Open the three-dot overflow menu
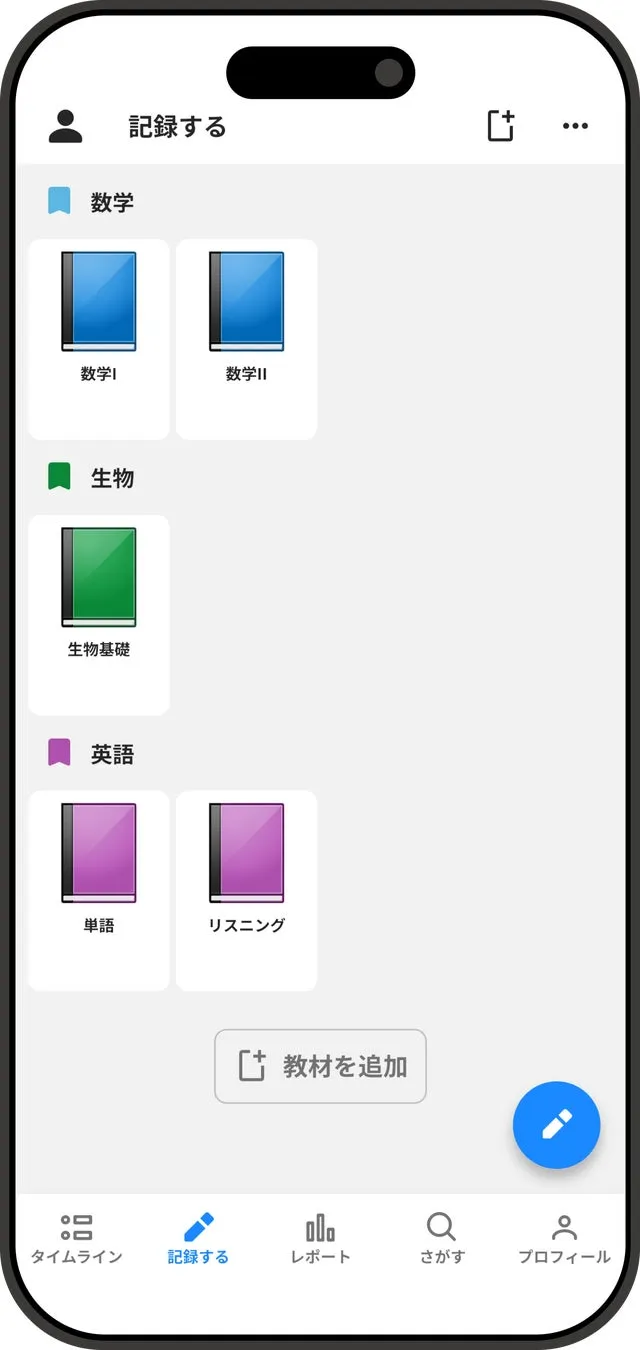Screen dimensions: 640x1350 click(x=575, y=125)
